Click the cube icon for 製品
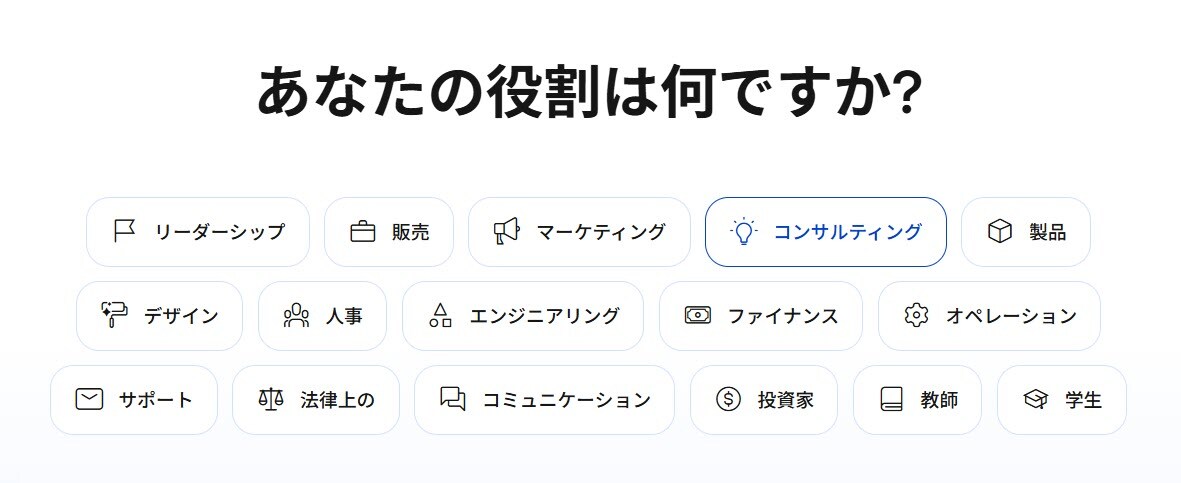Screen dimensions: 1181x483 pyautogui.click(x=999, y=232)
